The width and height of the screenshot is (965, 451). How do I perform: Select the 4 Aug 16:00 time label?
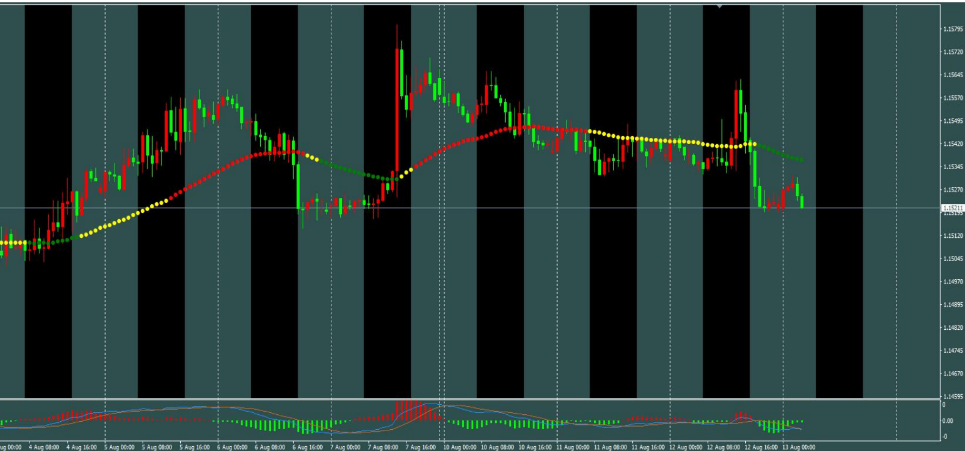(x=83, y=447)
